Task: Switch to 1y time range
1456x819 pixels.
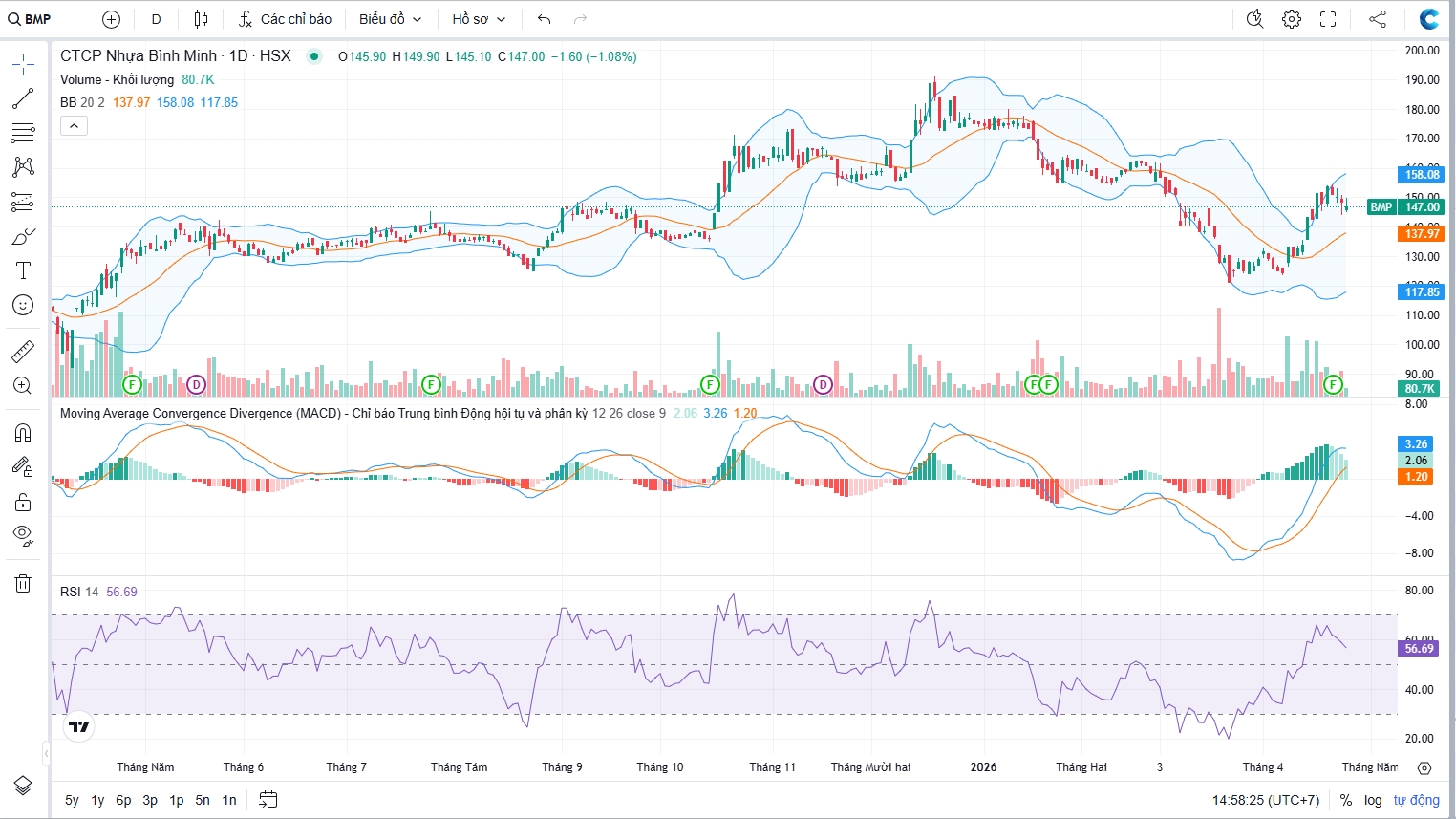Action: tap(97, 800)
